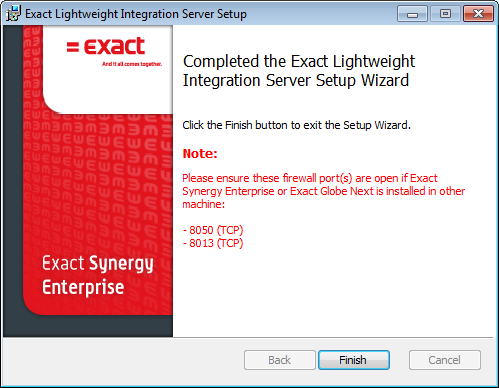Click the Exact Synergy Enterprise banner text
This screenshot has width=499, height=388.
[x=97, y=275]
